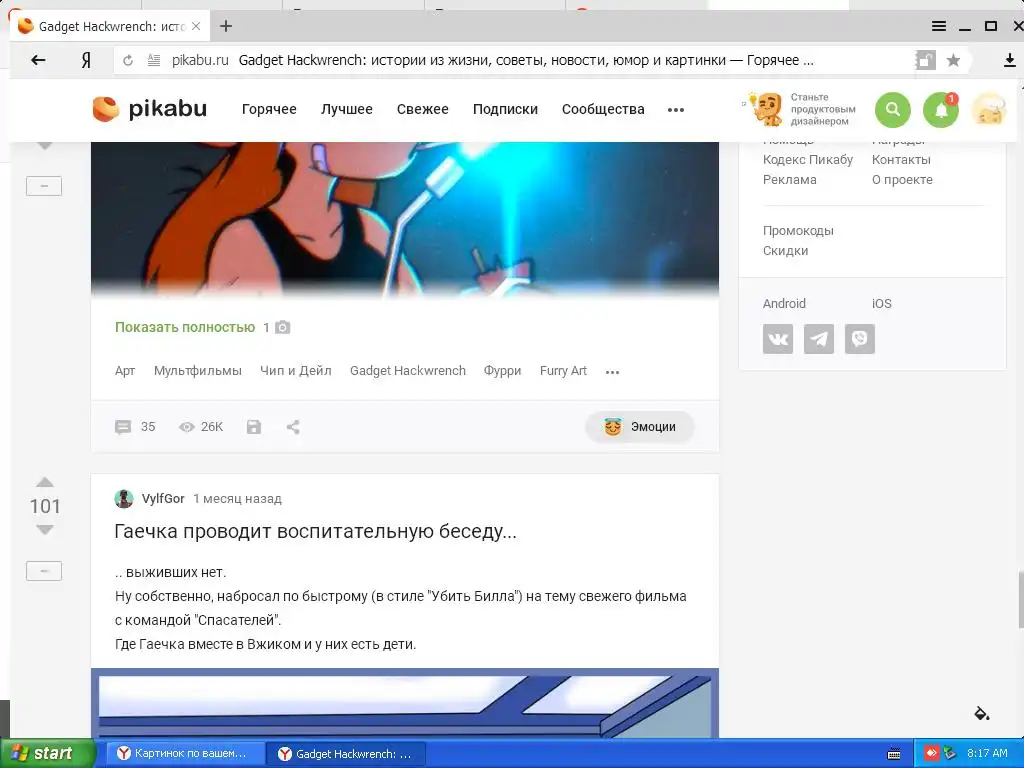Select the Gadget Hackwrench browser tab
This screenshot has width=1024, height=768.
click(110, 27)
